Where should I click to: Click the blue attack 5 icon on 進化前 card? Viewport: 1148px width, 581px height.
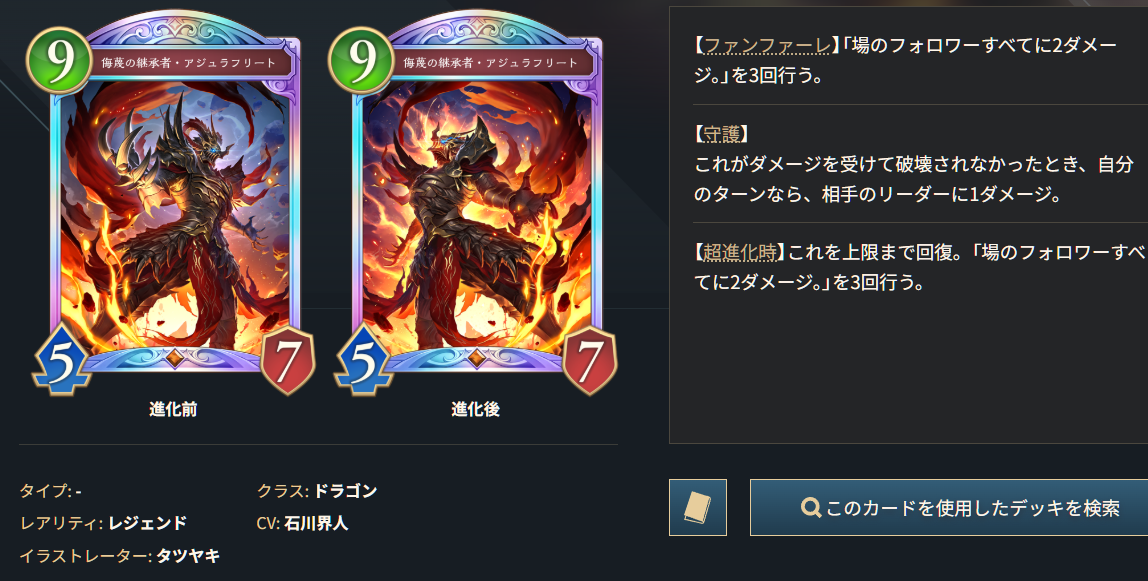tap(62, 361)
